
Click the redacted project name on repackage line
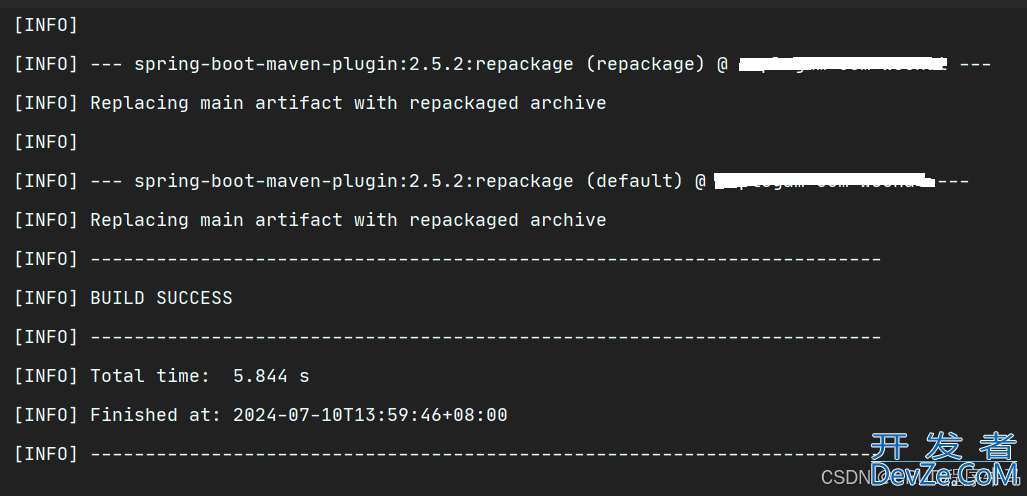point(844,64)
